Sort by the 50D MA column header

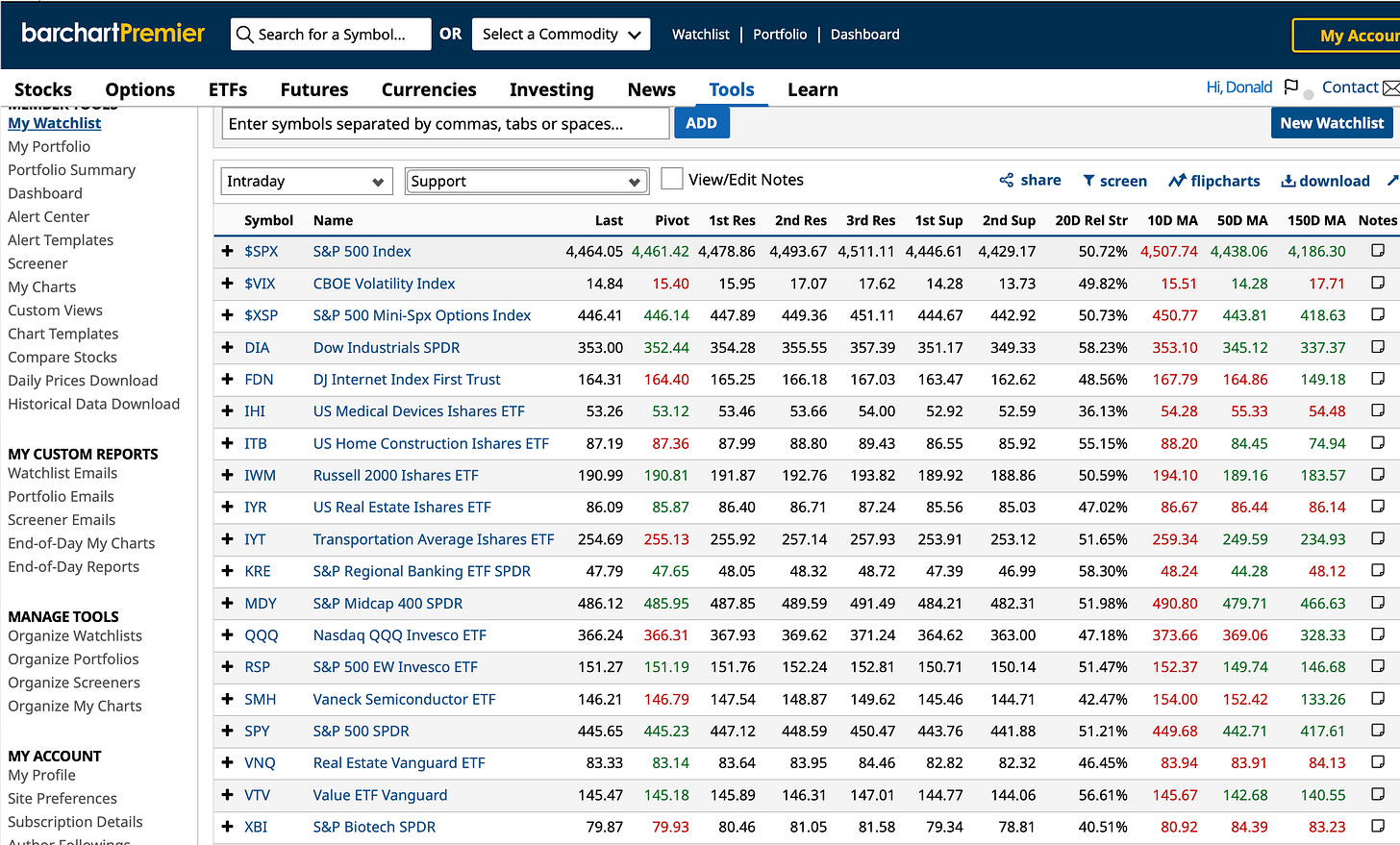point(1242,220)
